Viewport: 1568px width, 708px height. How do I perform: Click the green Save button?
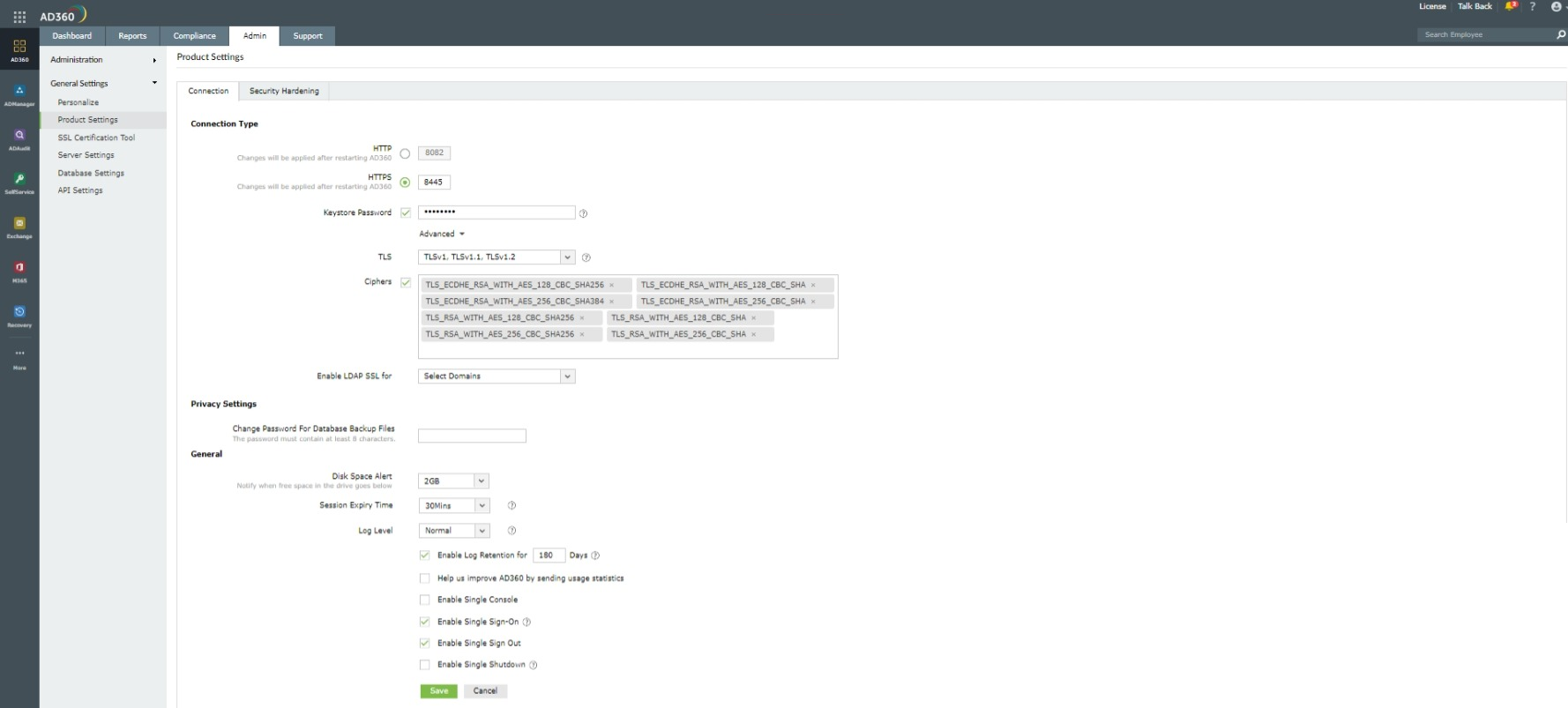pos(438,691)
